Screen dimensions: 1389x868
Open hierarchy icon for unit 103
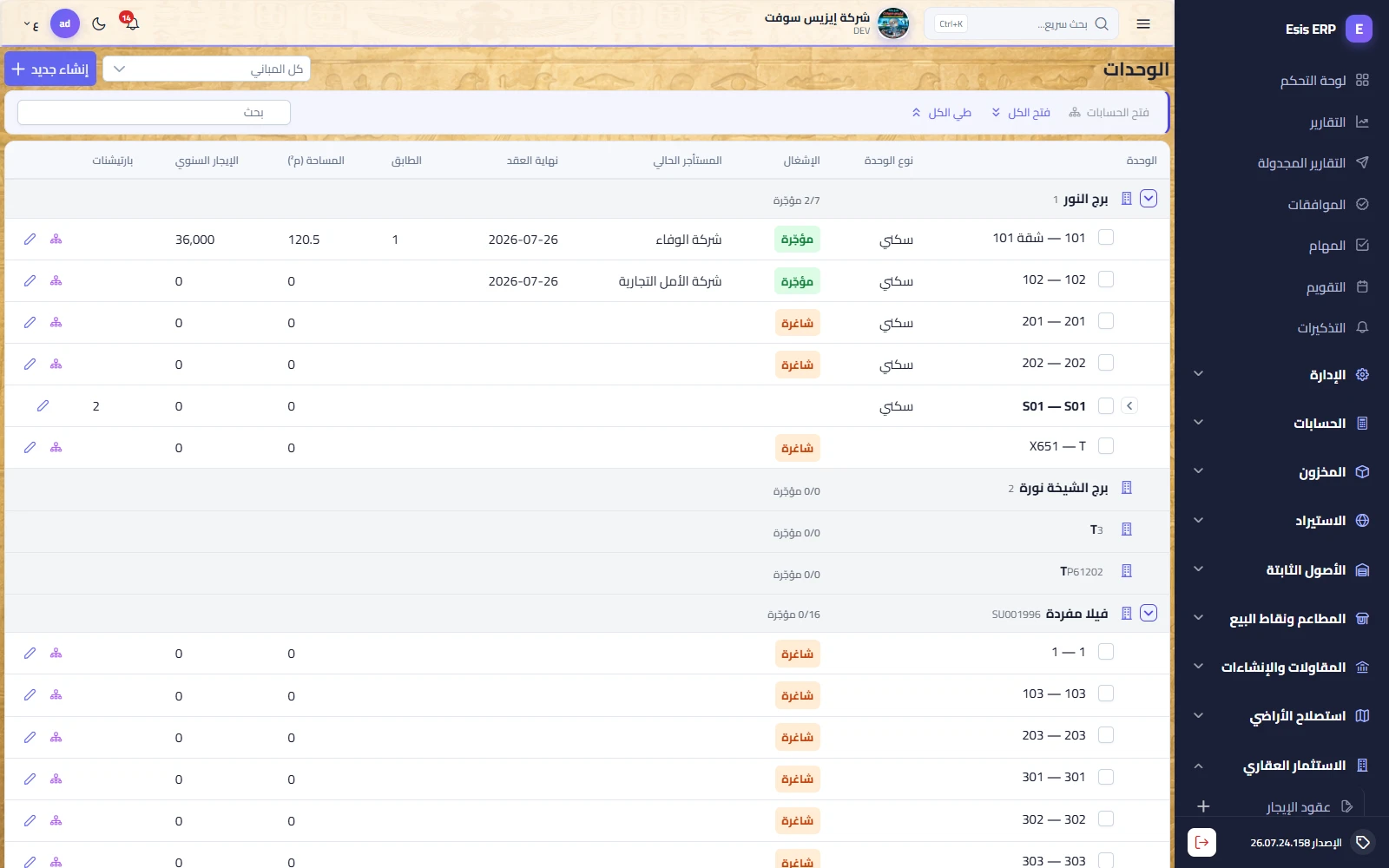tap(56, 694)
